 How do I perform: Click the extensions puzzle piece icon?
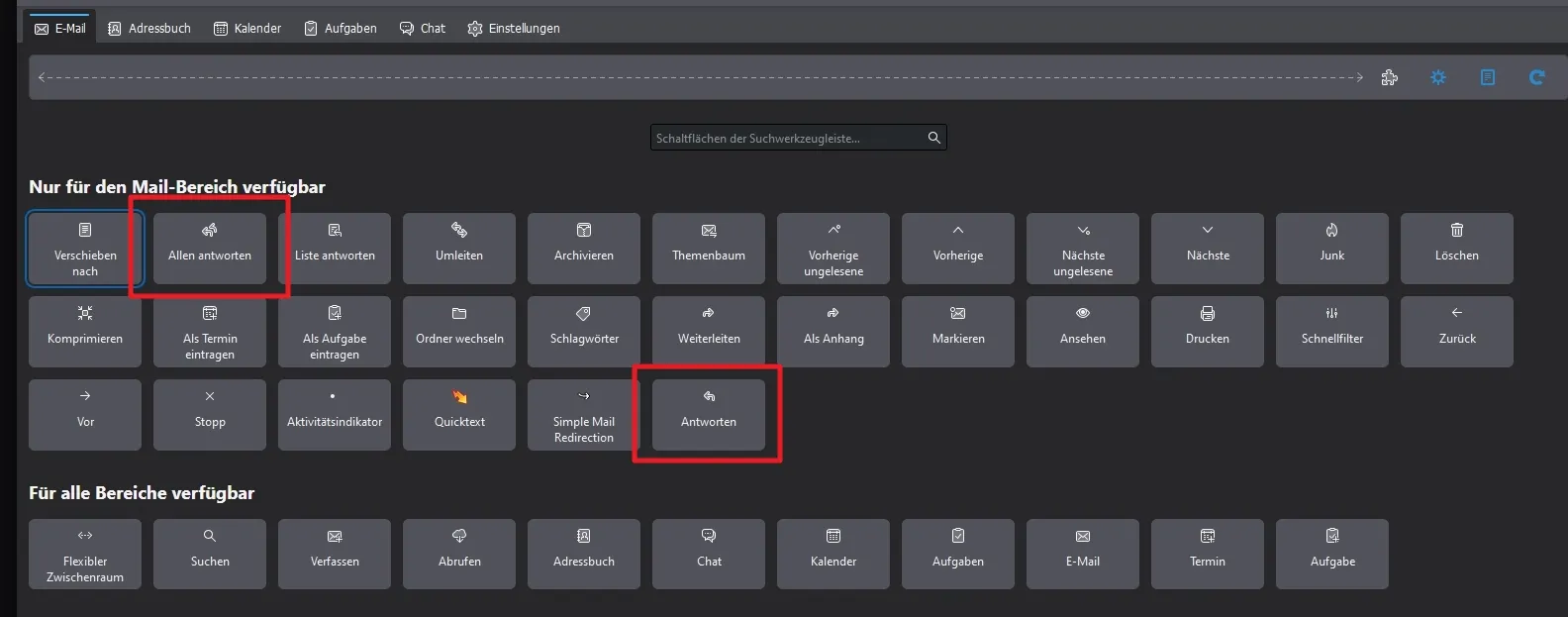point(1389,77)
